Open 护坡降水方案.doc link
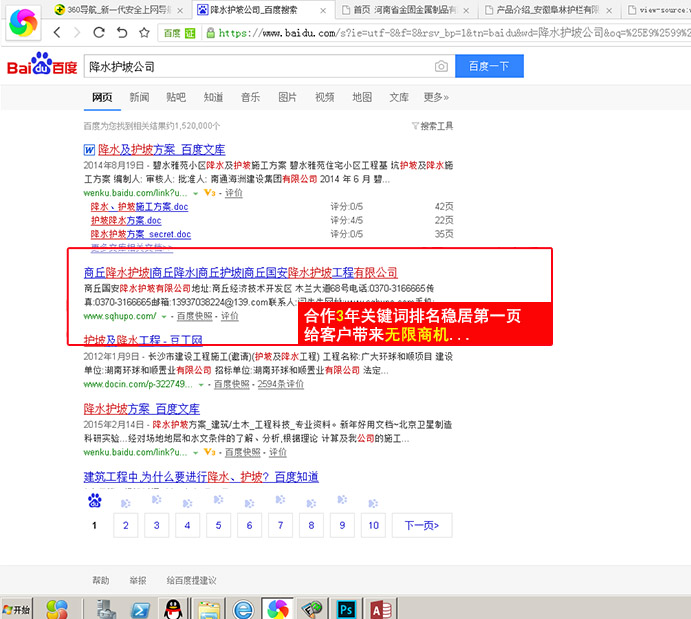 pos(126,220)
